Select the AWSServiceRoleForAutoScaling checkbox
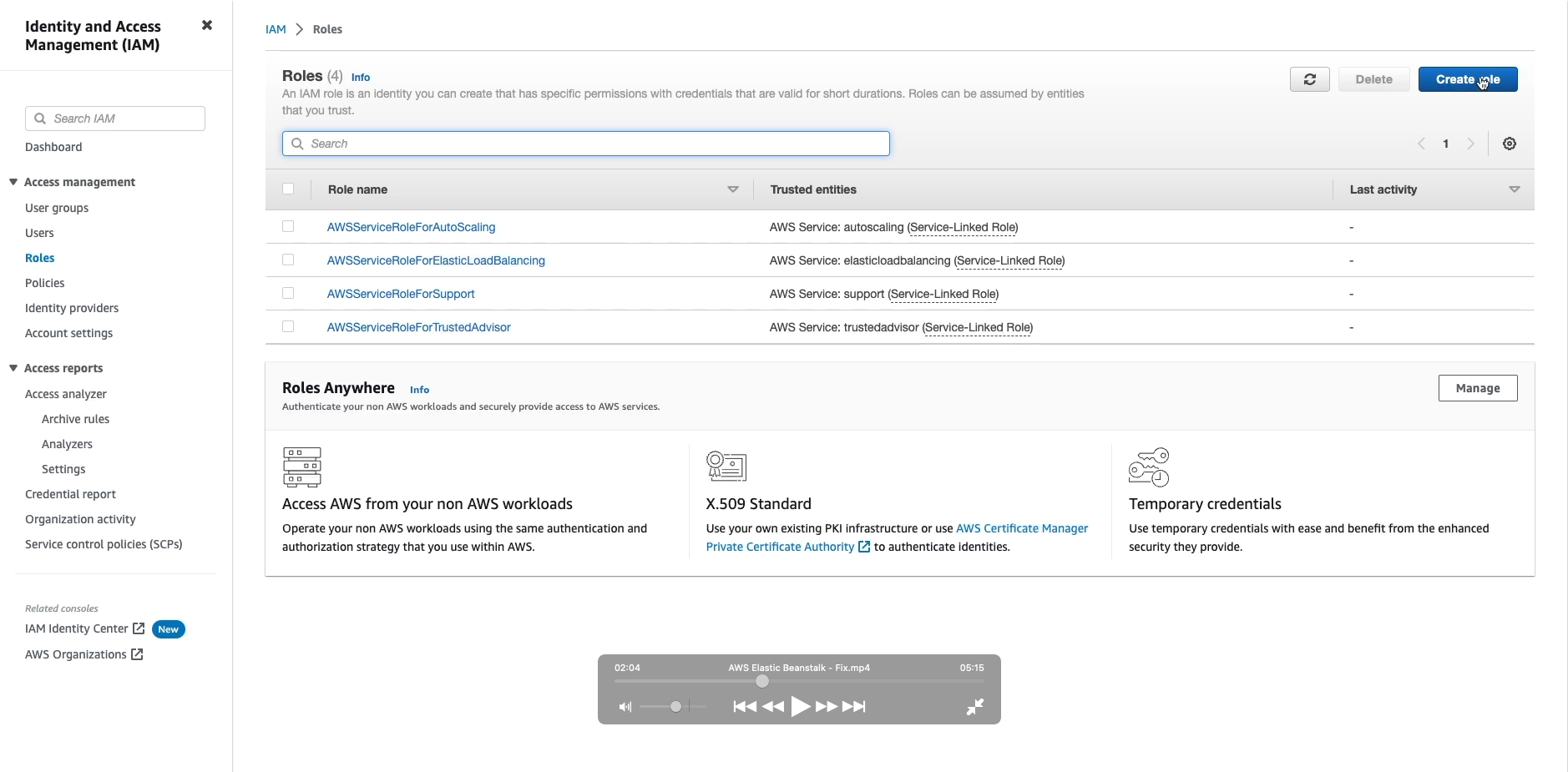Image resolution: width=1568 pixels, height=772 pixels. coord(287,226)
